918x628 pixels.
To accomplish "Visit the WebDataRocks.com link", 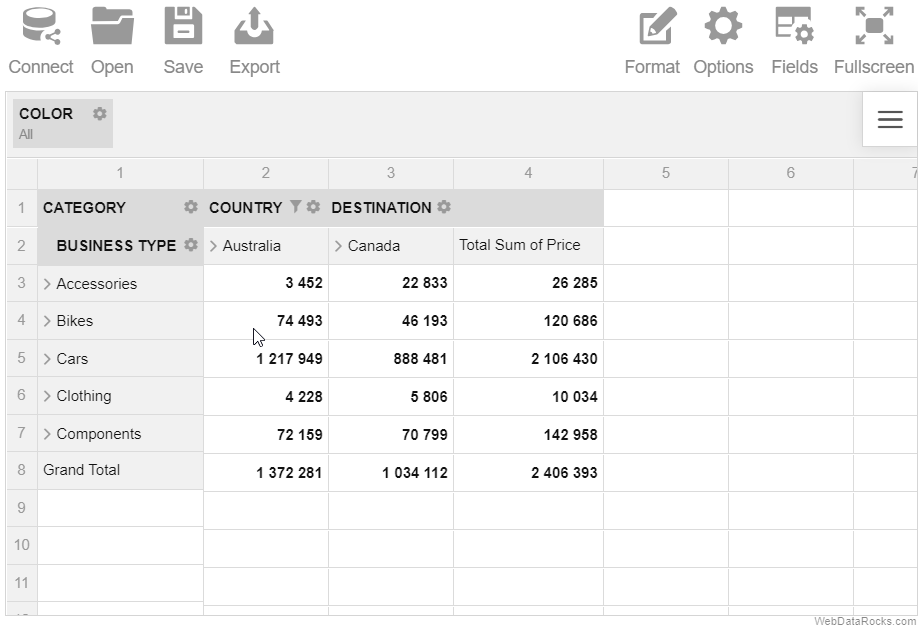I will 865,622.
